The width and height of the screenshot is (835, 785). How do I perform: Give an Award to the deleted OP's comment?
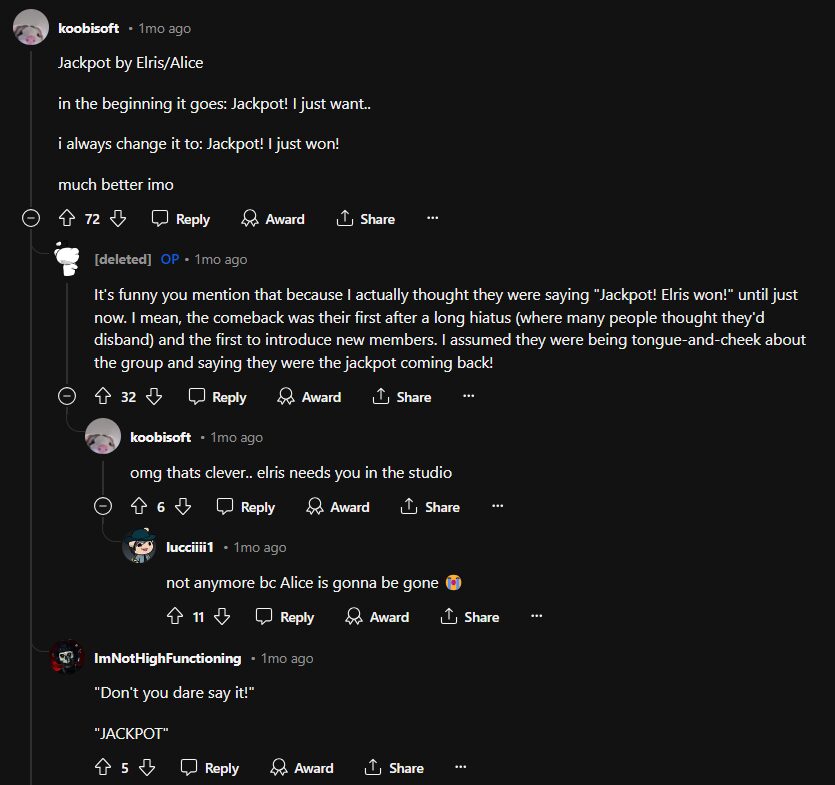(309, 397)
